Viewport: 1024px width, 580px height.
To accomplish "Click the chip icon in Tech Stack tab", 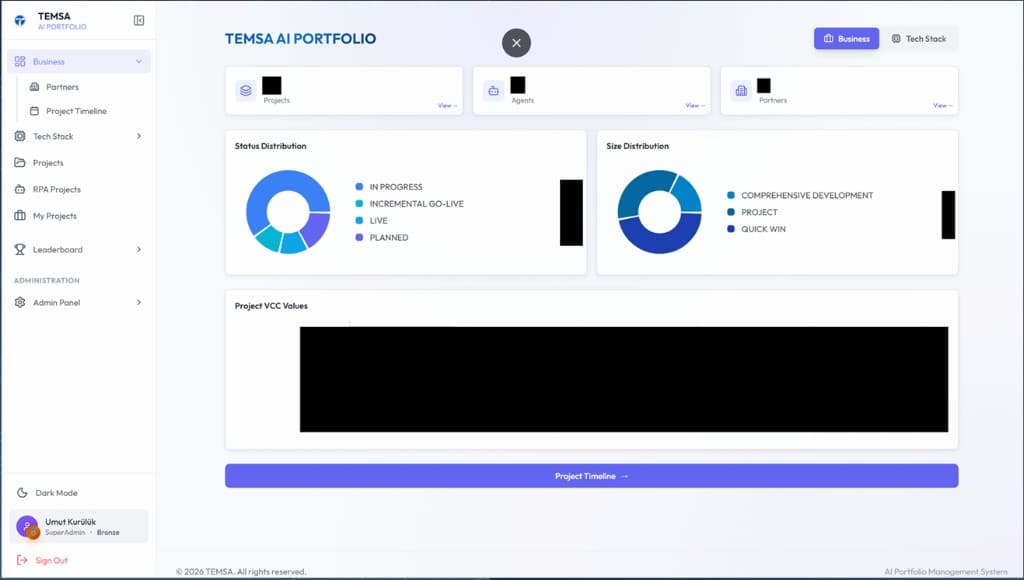I will 896,39.
